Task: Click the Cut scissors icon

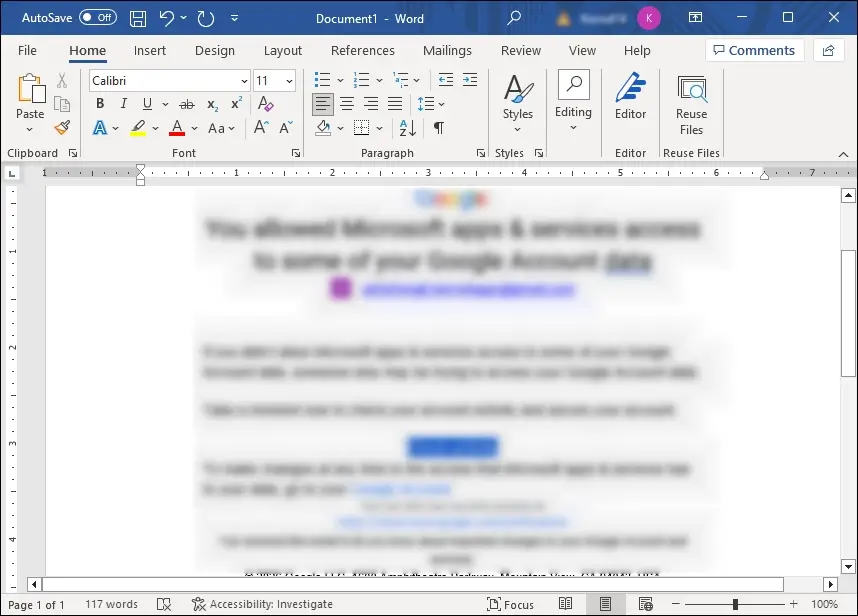Action: coord(62,80)
